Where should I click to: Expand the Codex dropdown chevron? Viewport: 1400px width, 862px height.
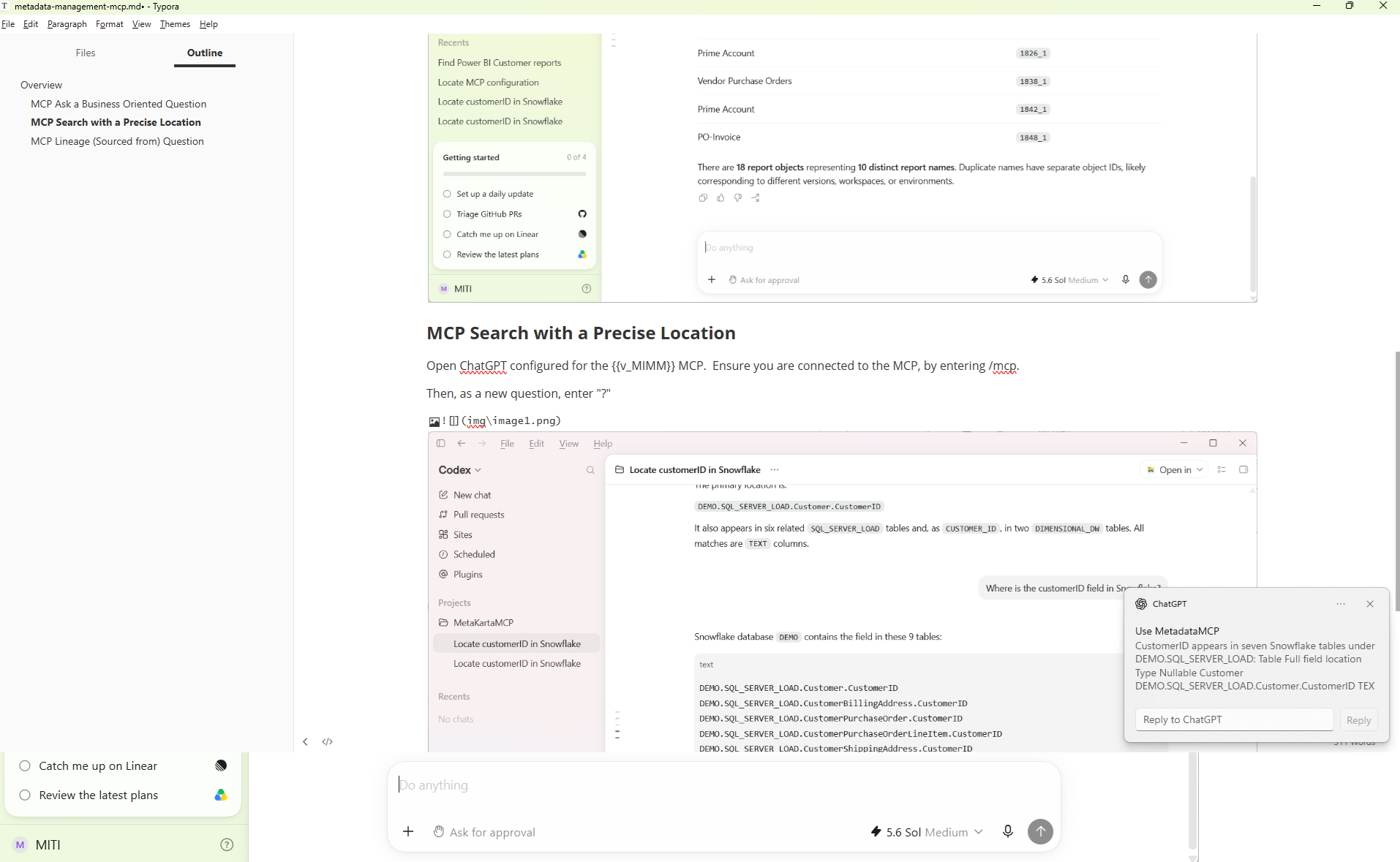tap(478, 470)
